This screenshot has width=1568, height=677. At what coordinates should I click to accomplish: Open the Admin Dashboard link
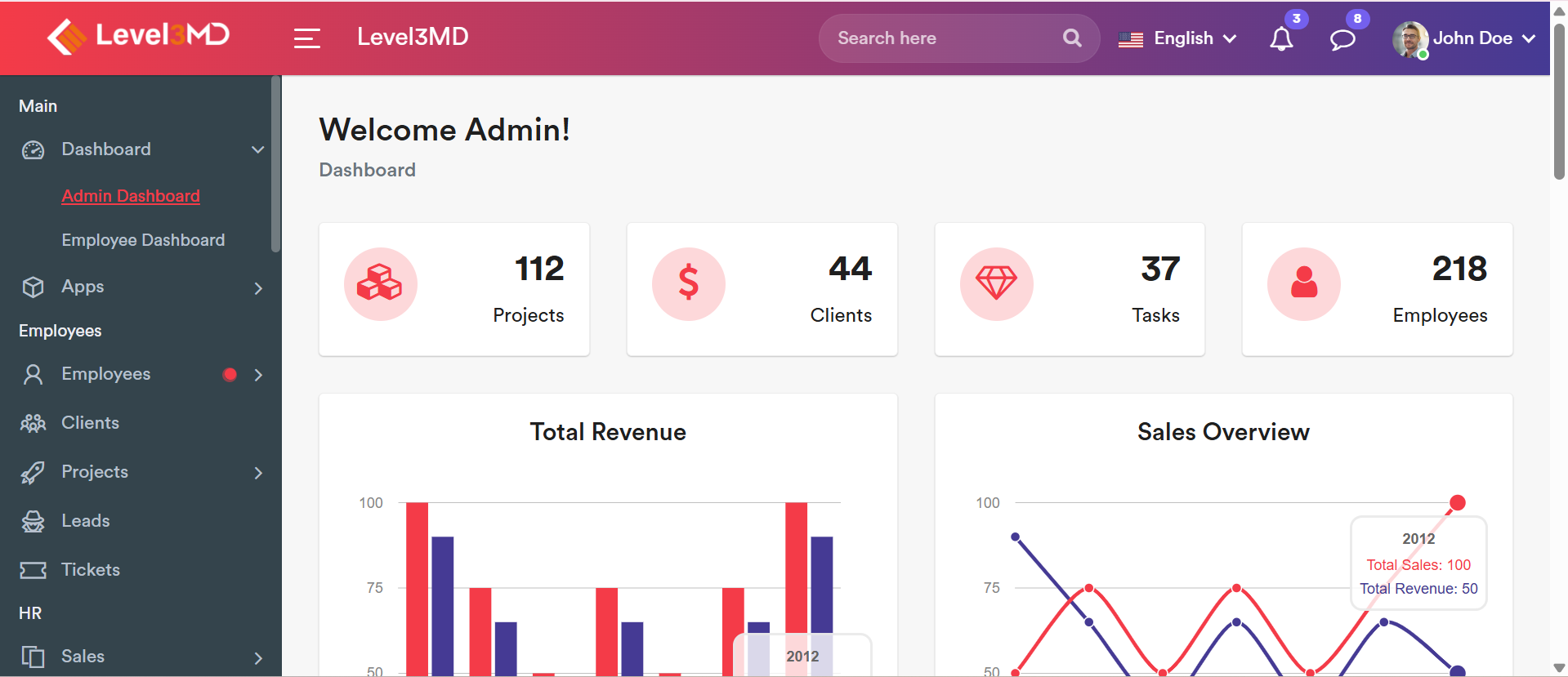[131, 196]
